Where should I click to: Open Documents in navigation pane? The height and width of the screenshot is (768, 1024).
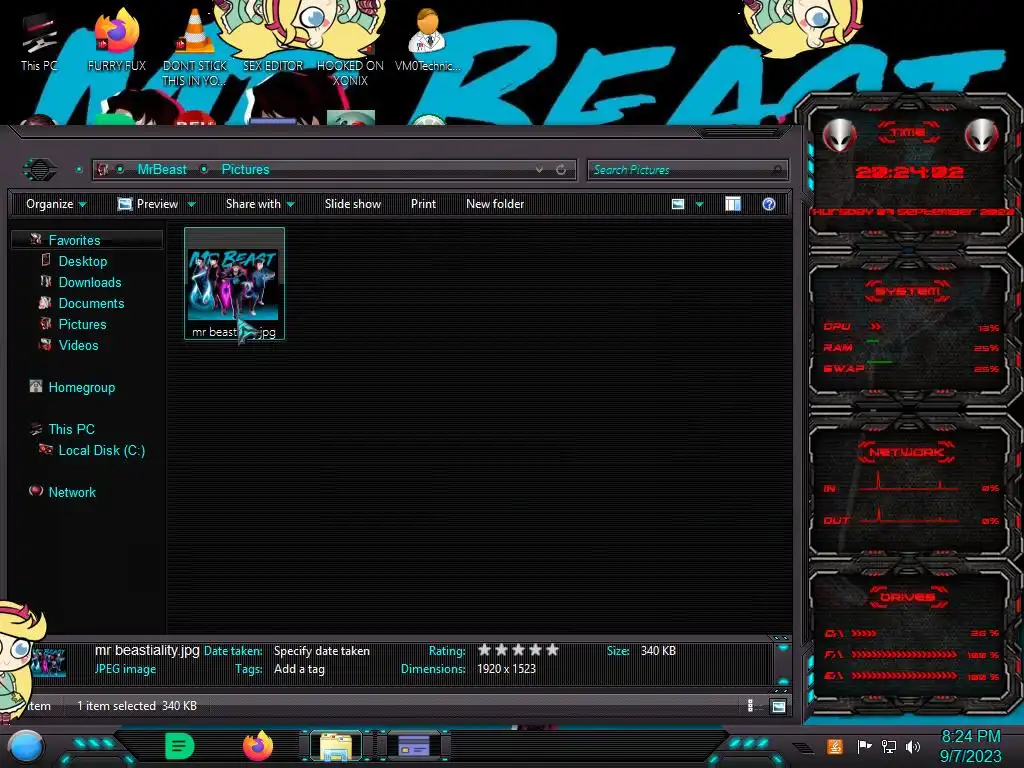tap(91, 303)
